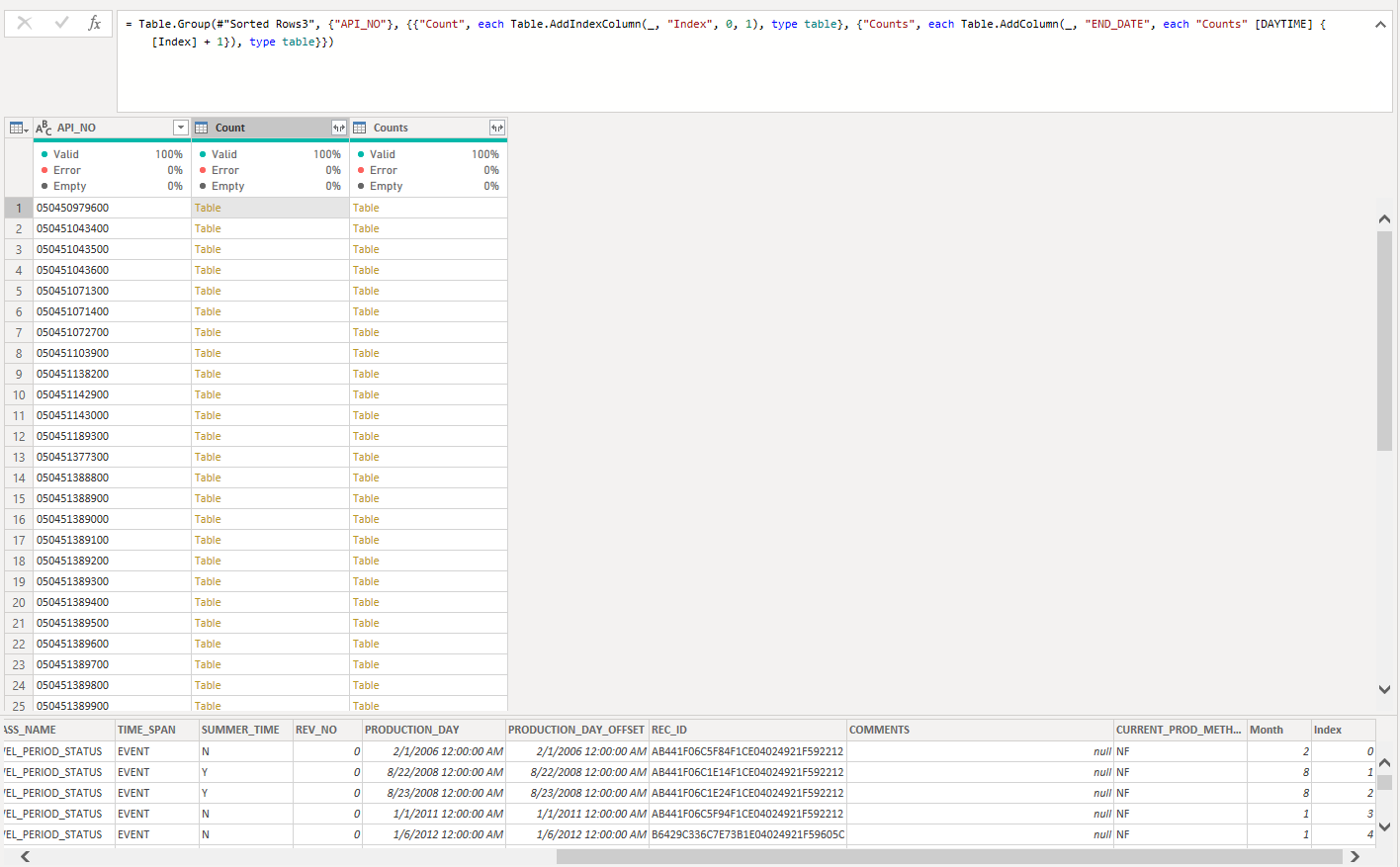1400x867 pixels.
Task: Click the PRODUCTION_DAY preview column header
Action: click(x=434, y=730)
